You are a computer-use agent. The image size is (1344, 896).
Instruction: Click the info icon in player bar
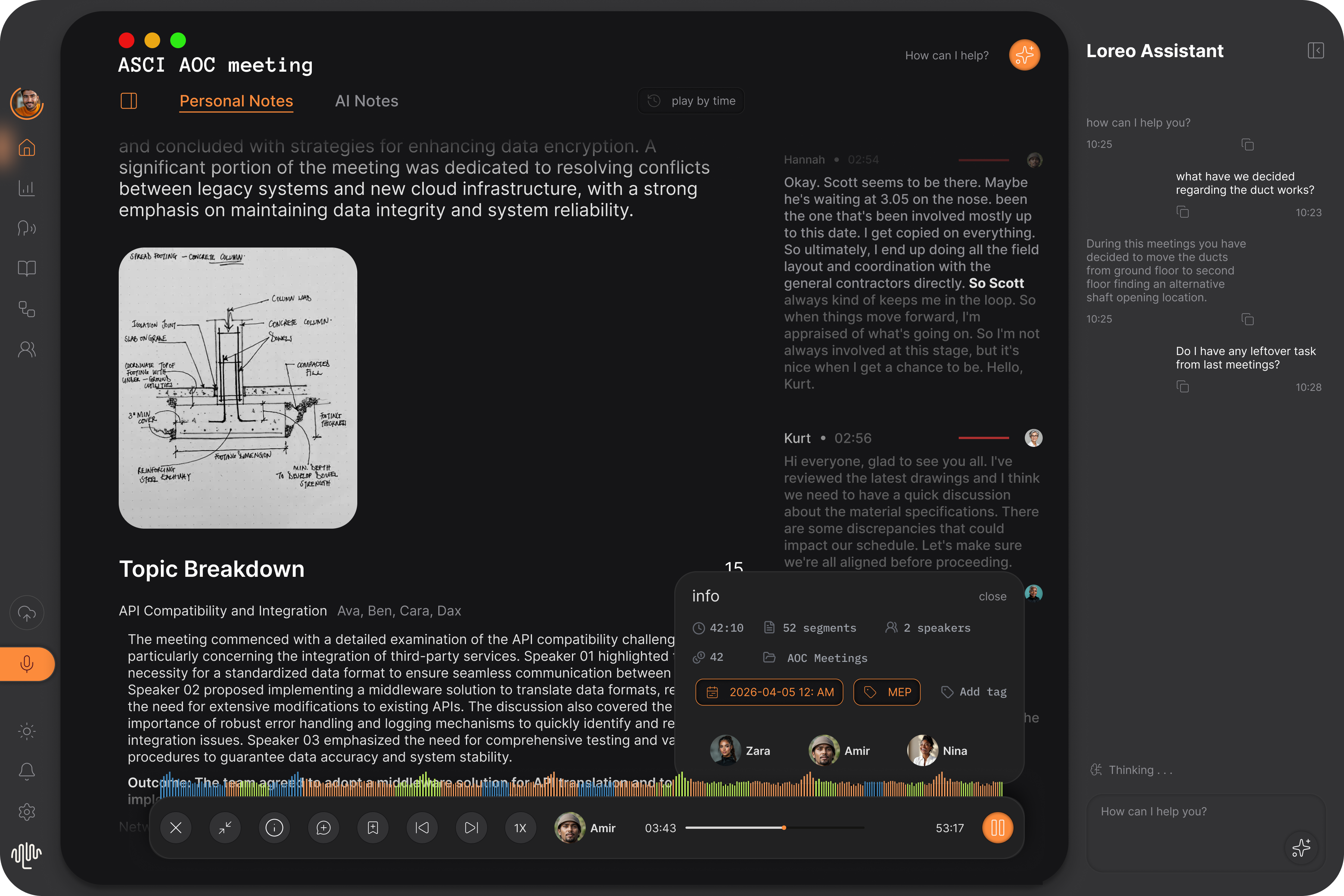pos(274,827)
